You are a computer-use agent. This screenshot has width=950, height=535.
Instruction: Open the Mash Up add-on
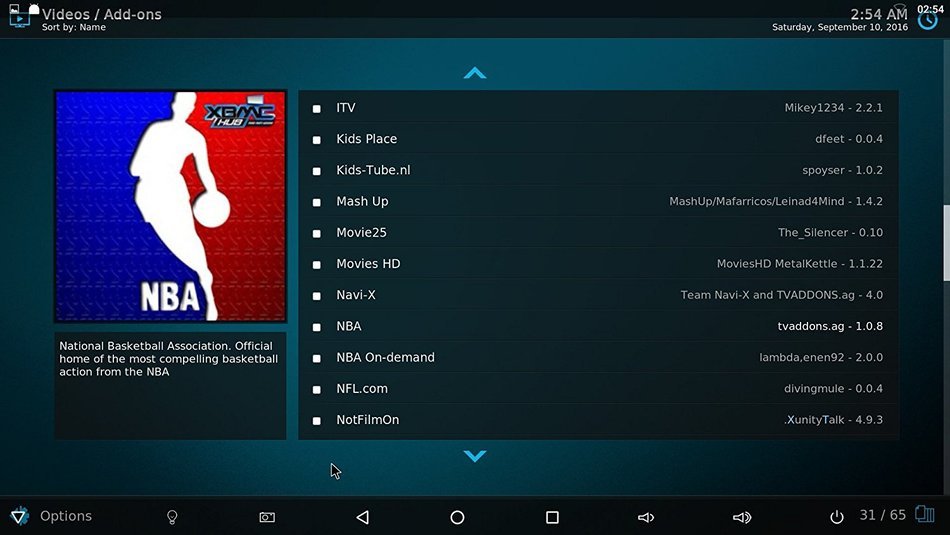pyautogui.click(x=599, y=201)
